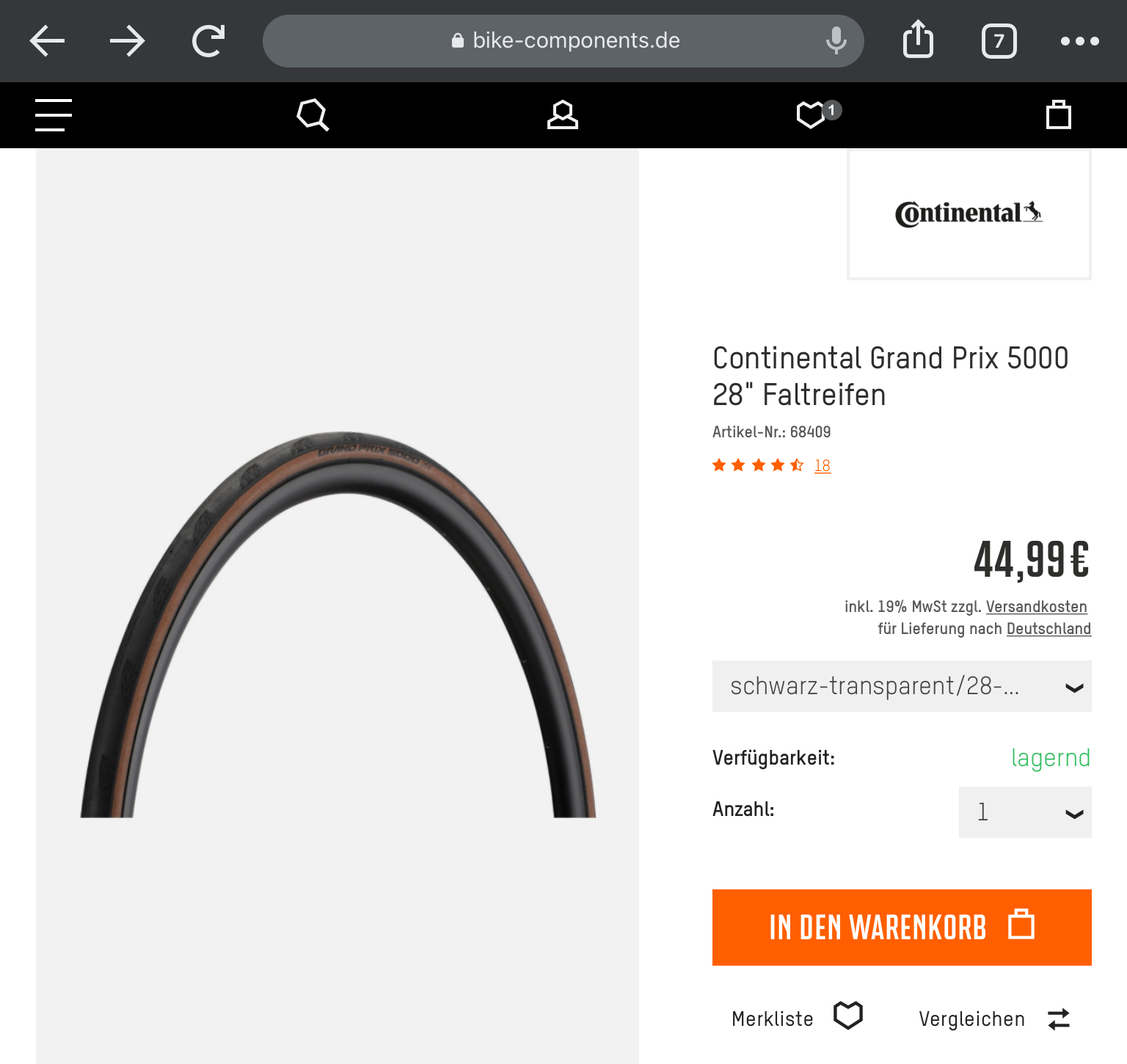Open the Versandkosten link
This screenshot has width=1127, height=1064.
1036,607
